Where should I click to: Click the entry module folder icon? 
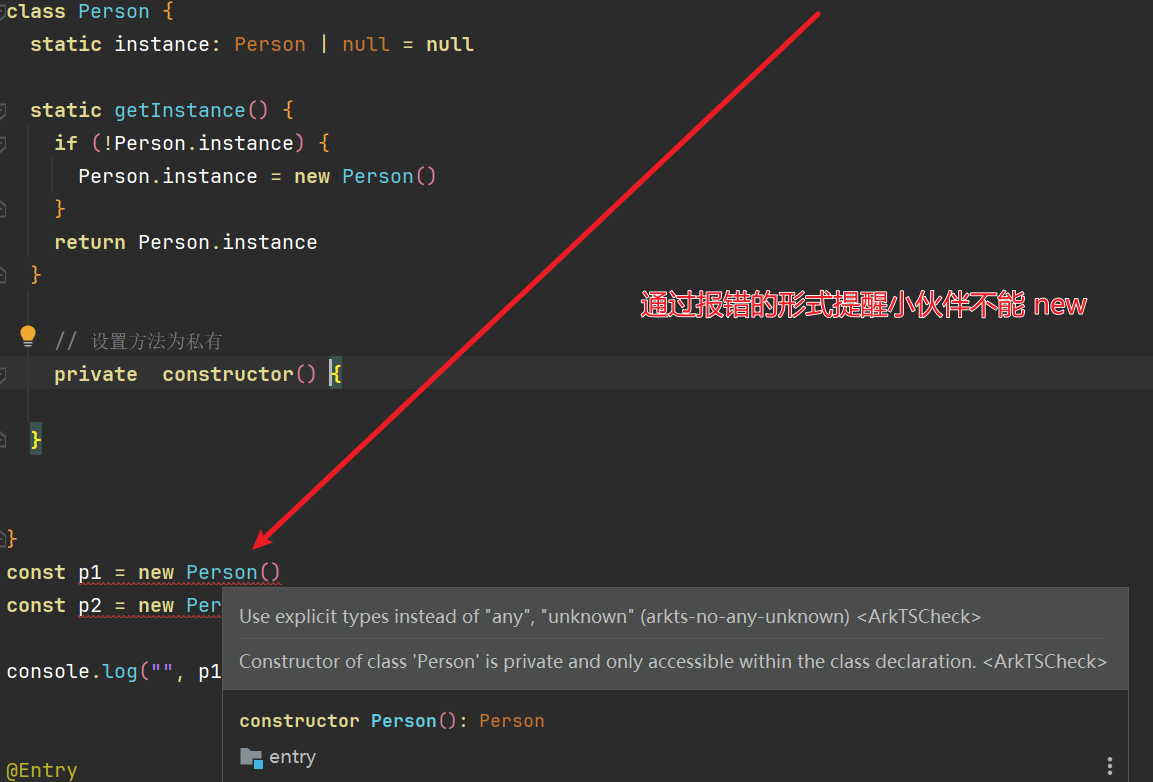[x=251, y=757]
